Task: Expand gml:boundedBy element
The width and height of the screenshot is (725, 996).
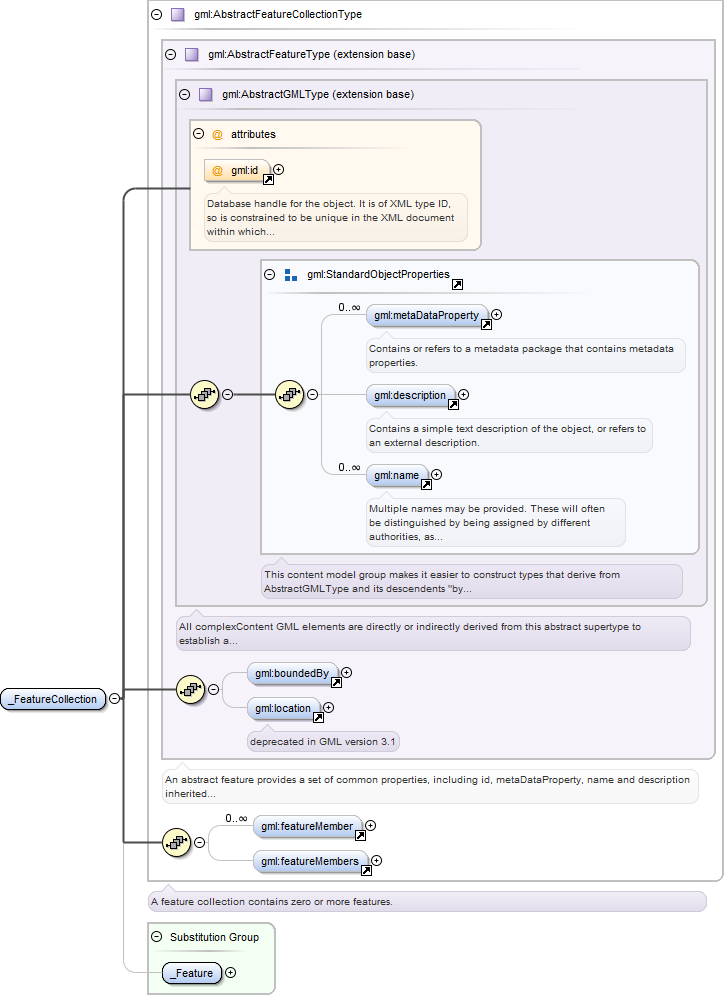Action: tap(346, 672)
